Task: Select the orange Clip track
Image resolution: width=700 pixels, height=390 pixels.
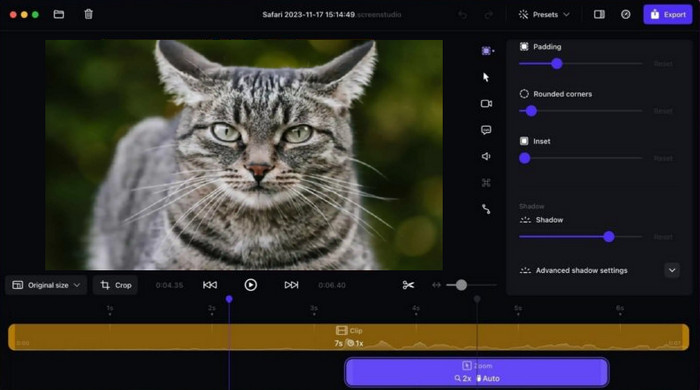Action: tap(349, 337)
